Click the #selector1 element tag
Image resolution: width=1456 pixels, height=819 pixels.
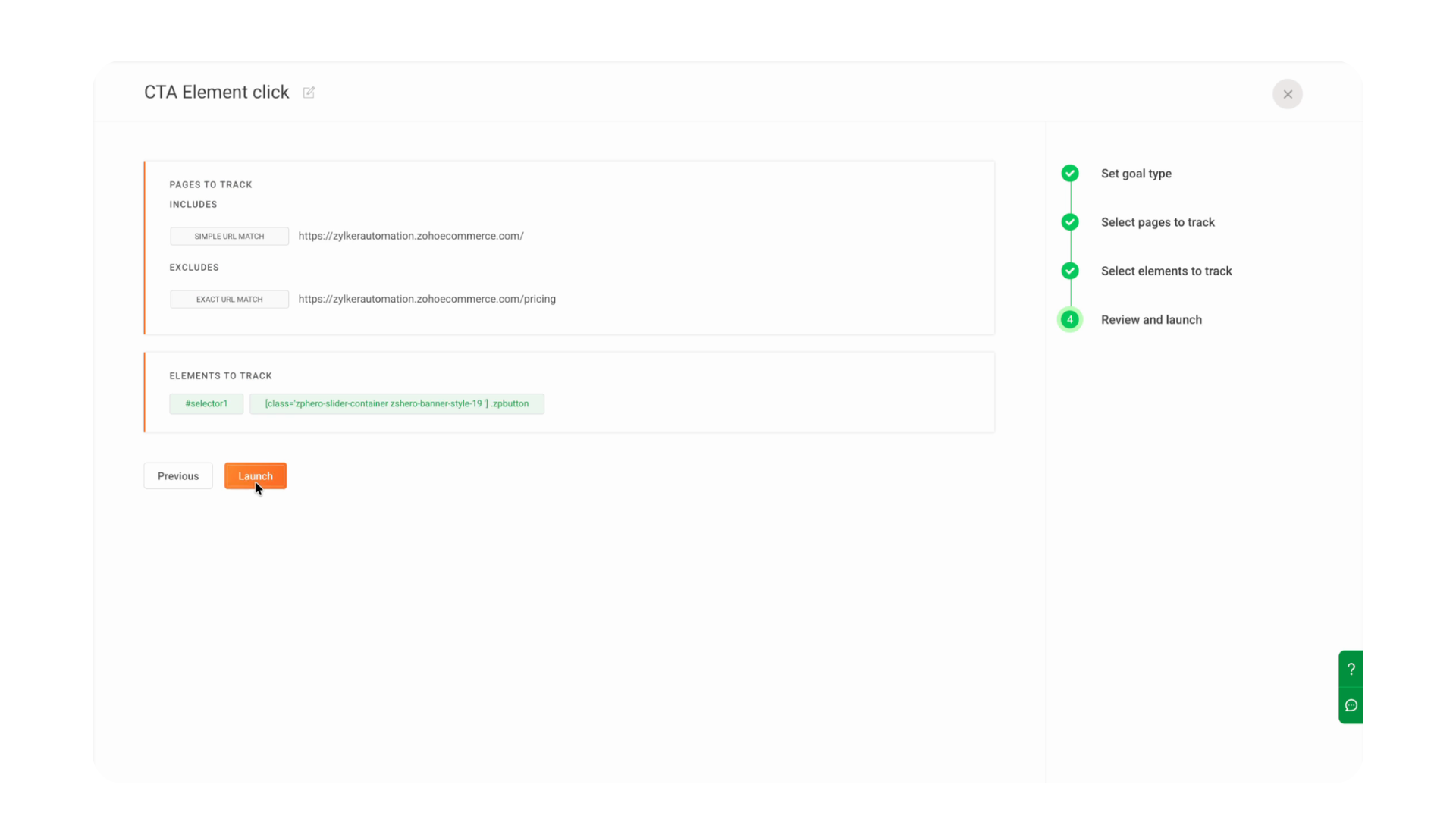point(206,403)
